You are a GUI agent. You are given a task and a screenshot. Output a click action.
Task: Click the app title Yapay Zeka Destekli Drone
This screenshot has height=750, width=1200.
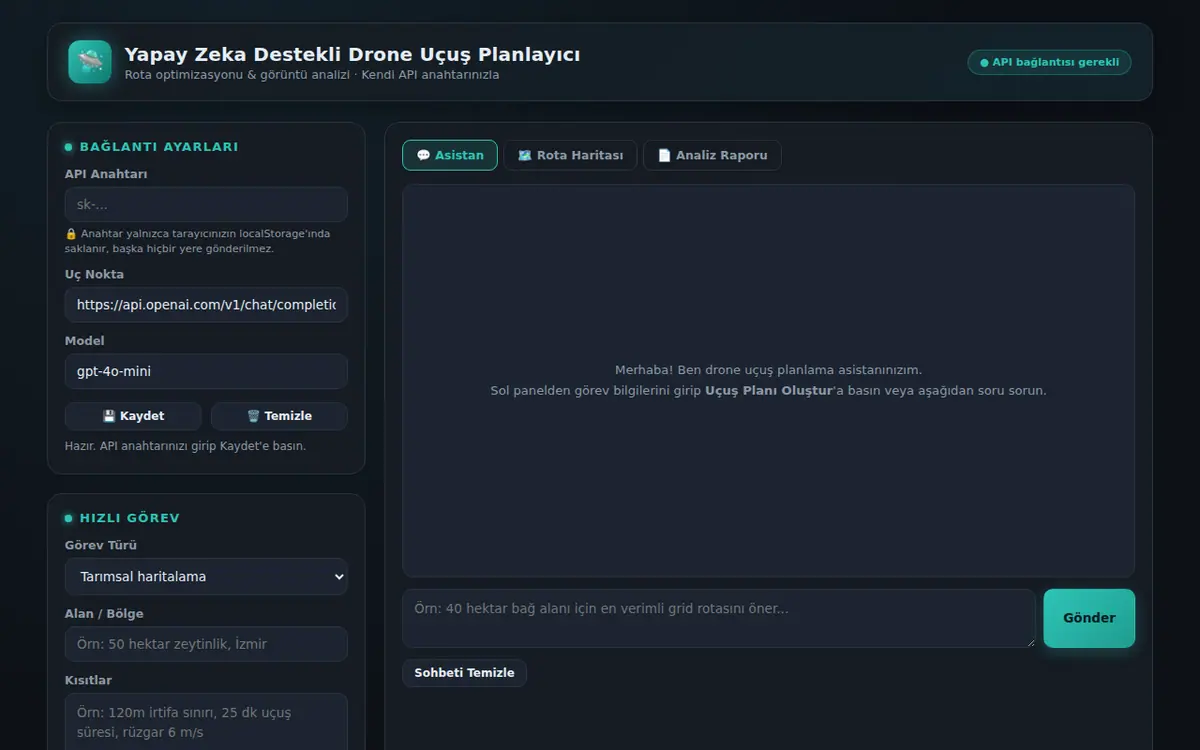352,54
